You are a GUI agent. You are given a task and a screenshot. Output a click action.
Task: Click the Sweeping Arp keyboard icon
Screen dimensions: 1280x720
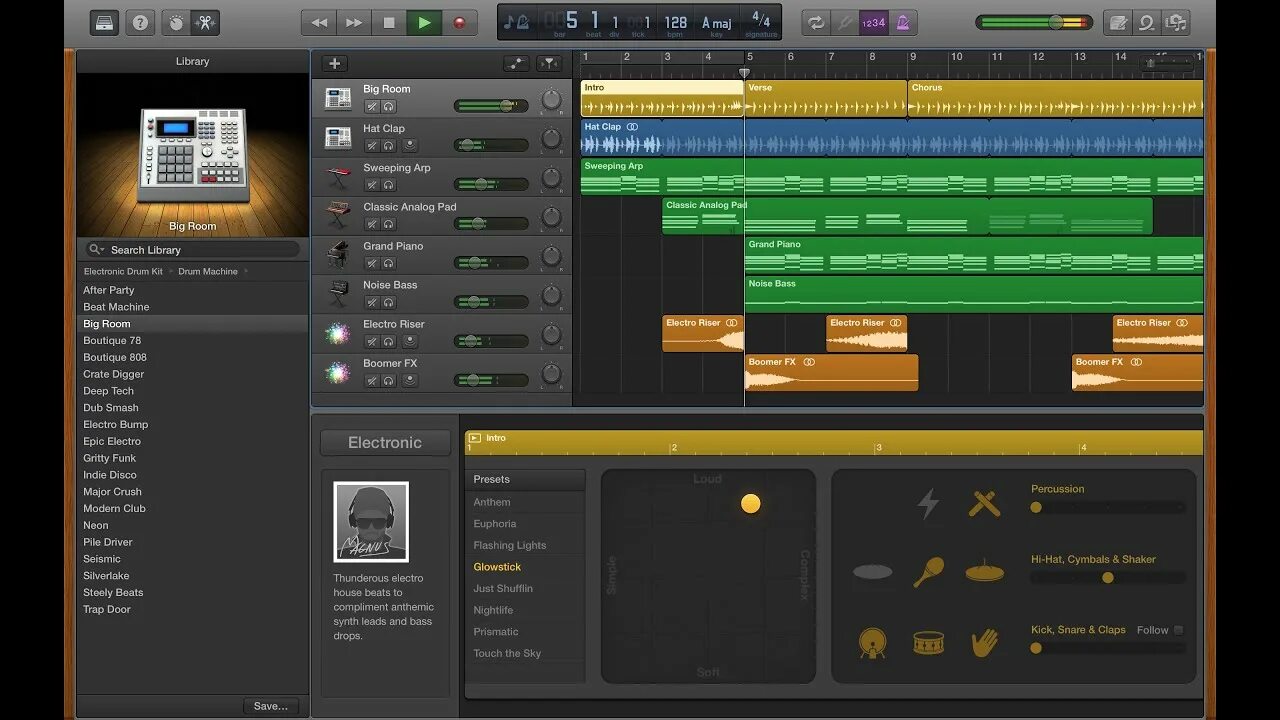point(338,177)
